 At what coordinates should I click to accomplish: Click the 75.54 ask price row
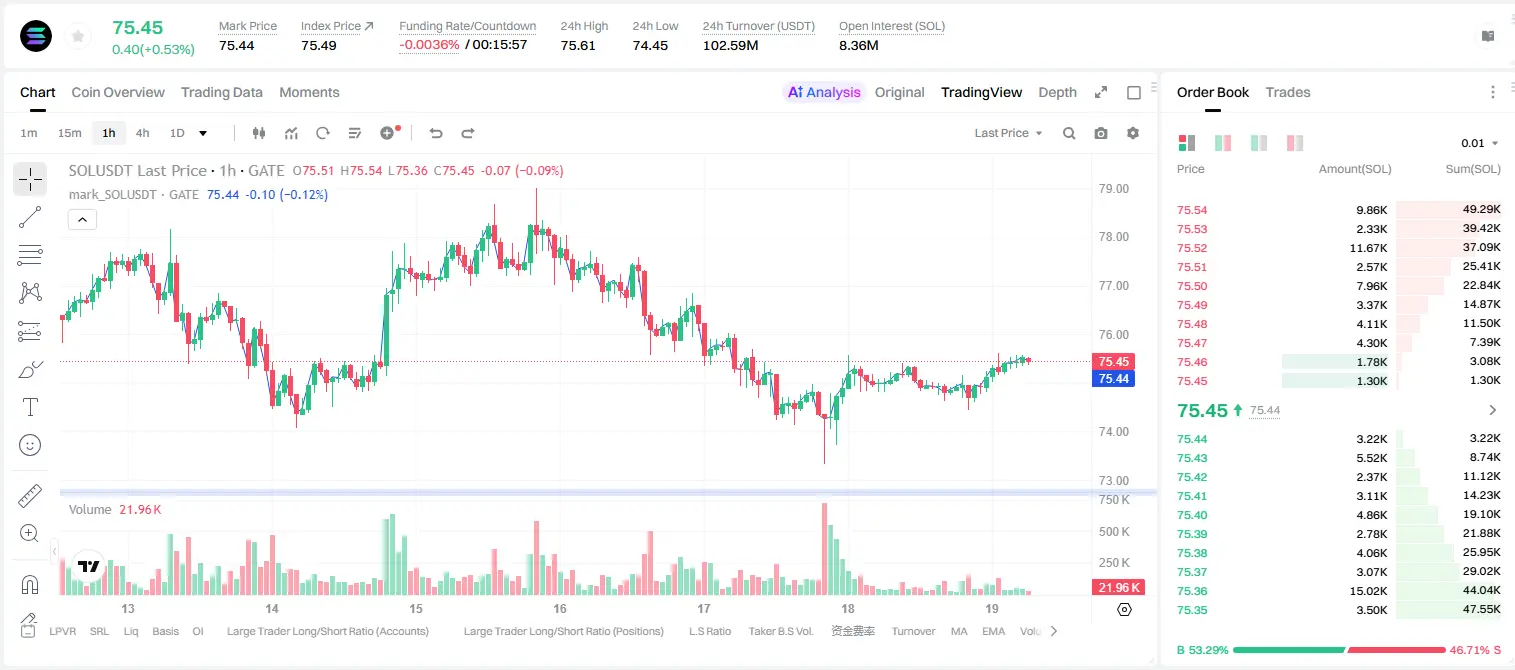[x=1339, y=210]
